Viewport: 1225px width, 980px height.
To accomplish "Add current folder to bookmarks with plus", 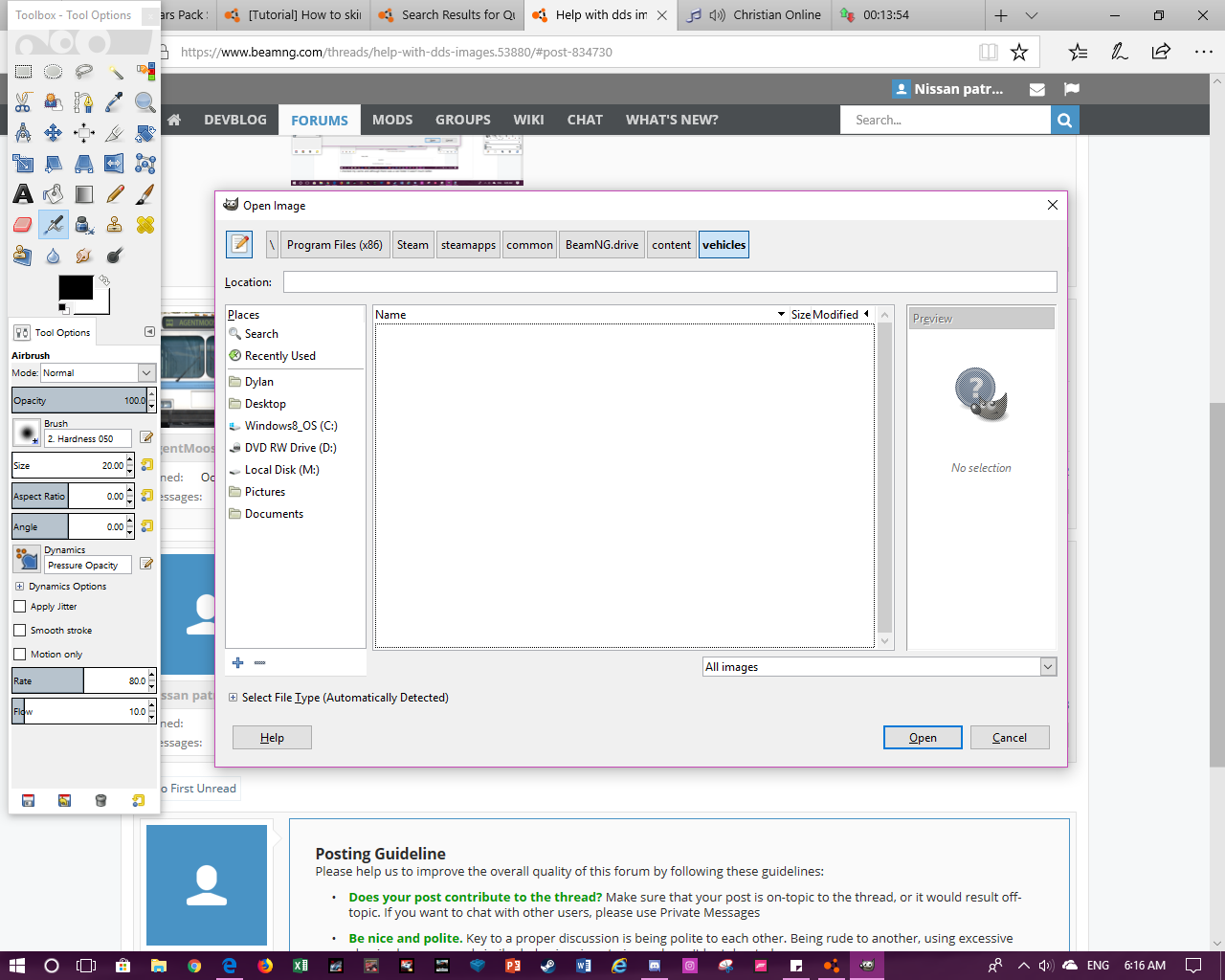I will [x=238, y=662].
